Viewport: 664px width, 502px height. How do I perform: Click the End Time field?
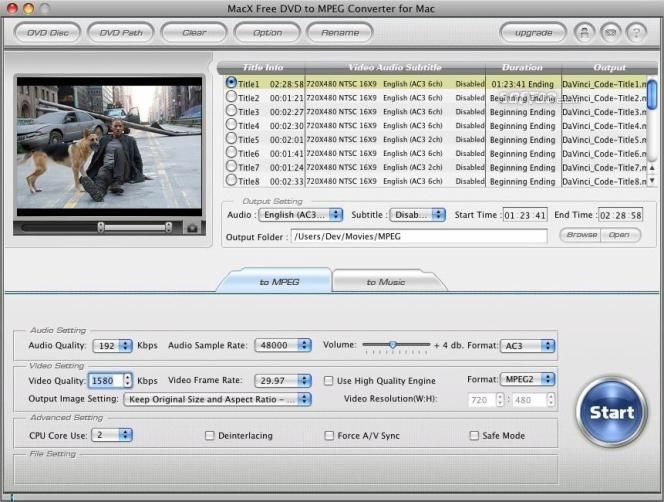[620, 215]
